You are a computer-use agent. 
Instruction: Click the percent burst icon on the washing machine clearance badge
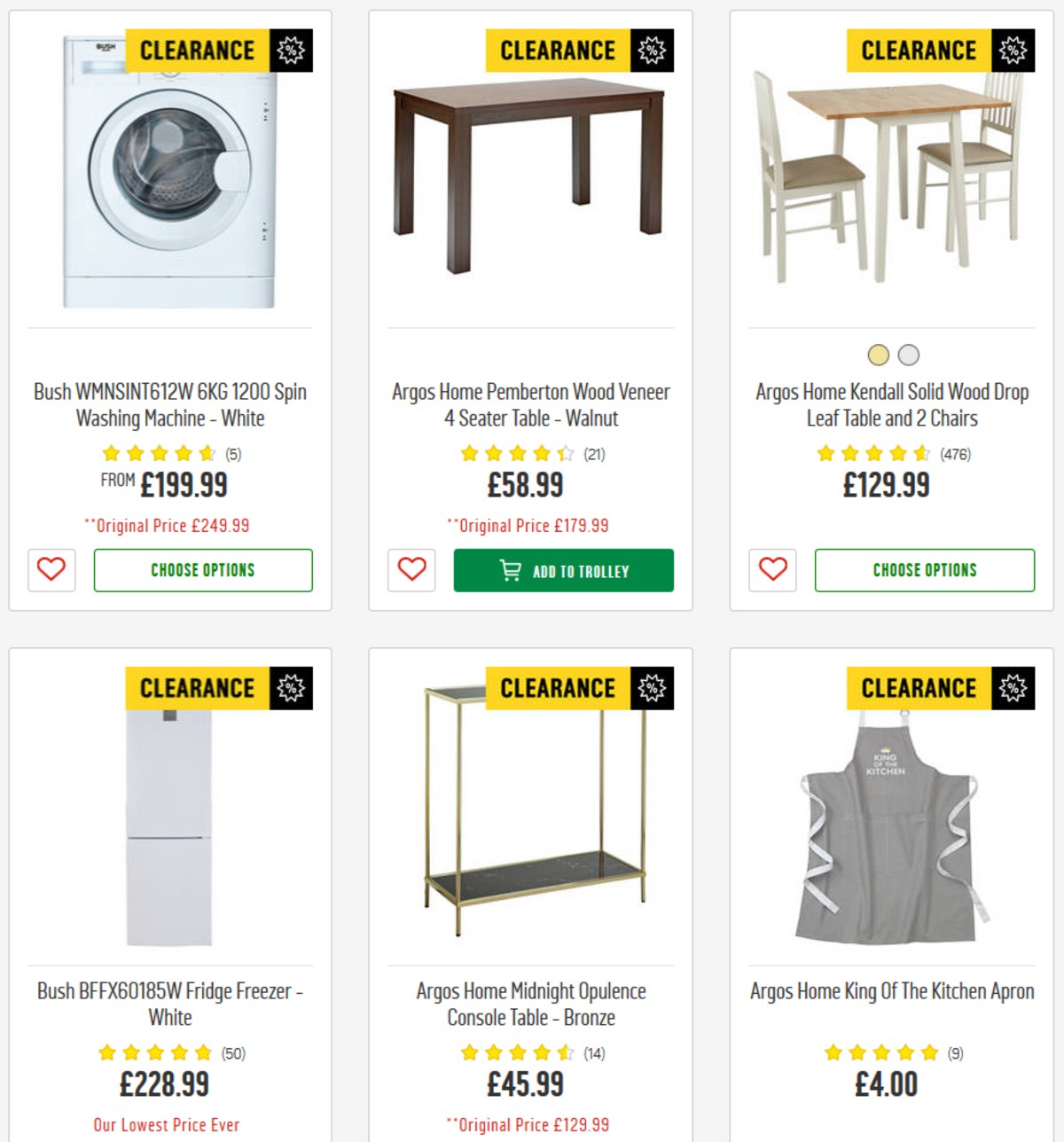(x=291, y=50)
